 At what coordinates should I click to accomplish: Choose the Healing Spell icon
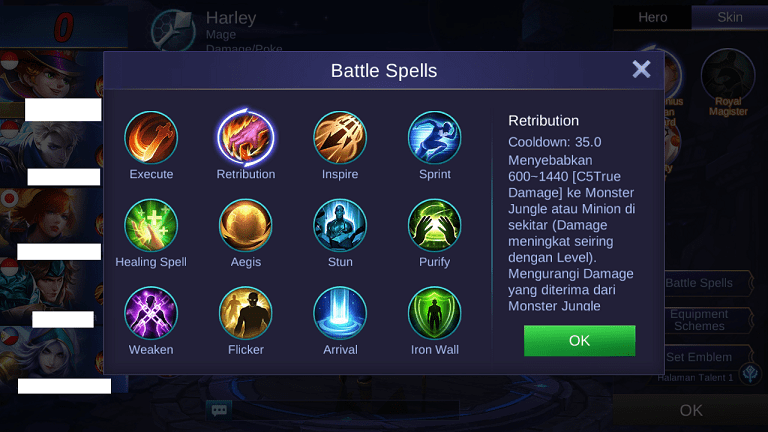(x=151, y=225)
